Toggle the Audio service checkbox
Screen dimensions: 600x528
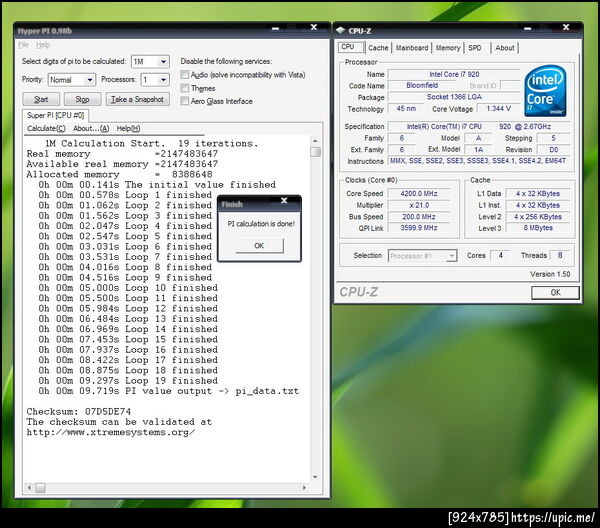click(184, 75)
